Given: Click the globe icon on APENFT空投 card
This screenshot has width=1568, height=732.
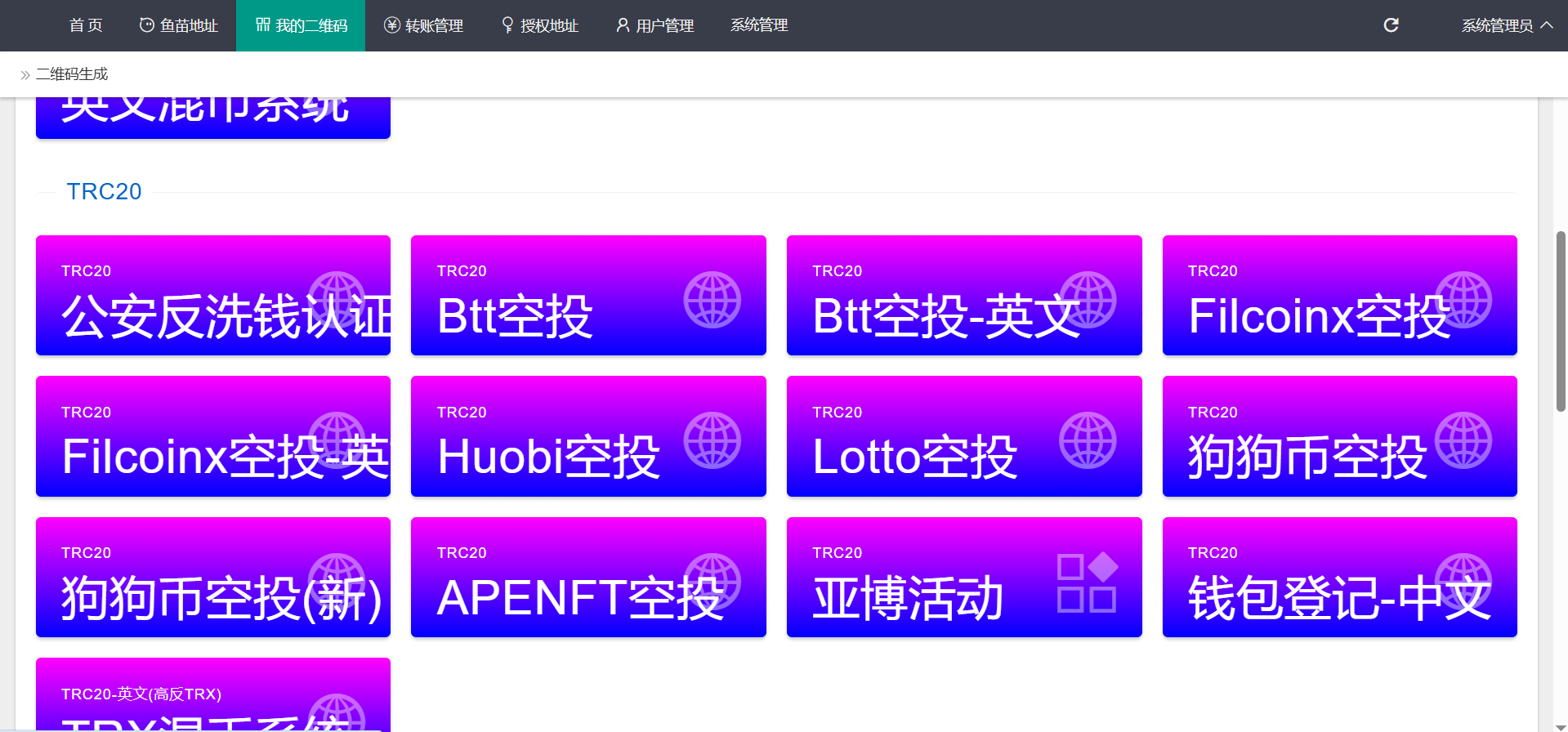Looking at the screenshot, I should (x=713, y=582).
